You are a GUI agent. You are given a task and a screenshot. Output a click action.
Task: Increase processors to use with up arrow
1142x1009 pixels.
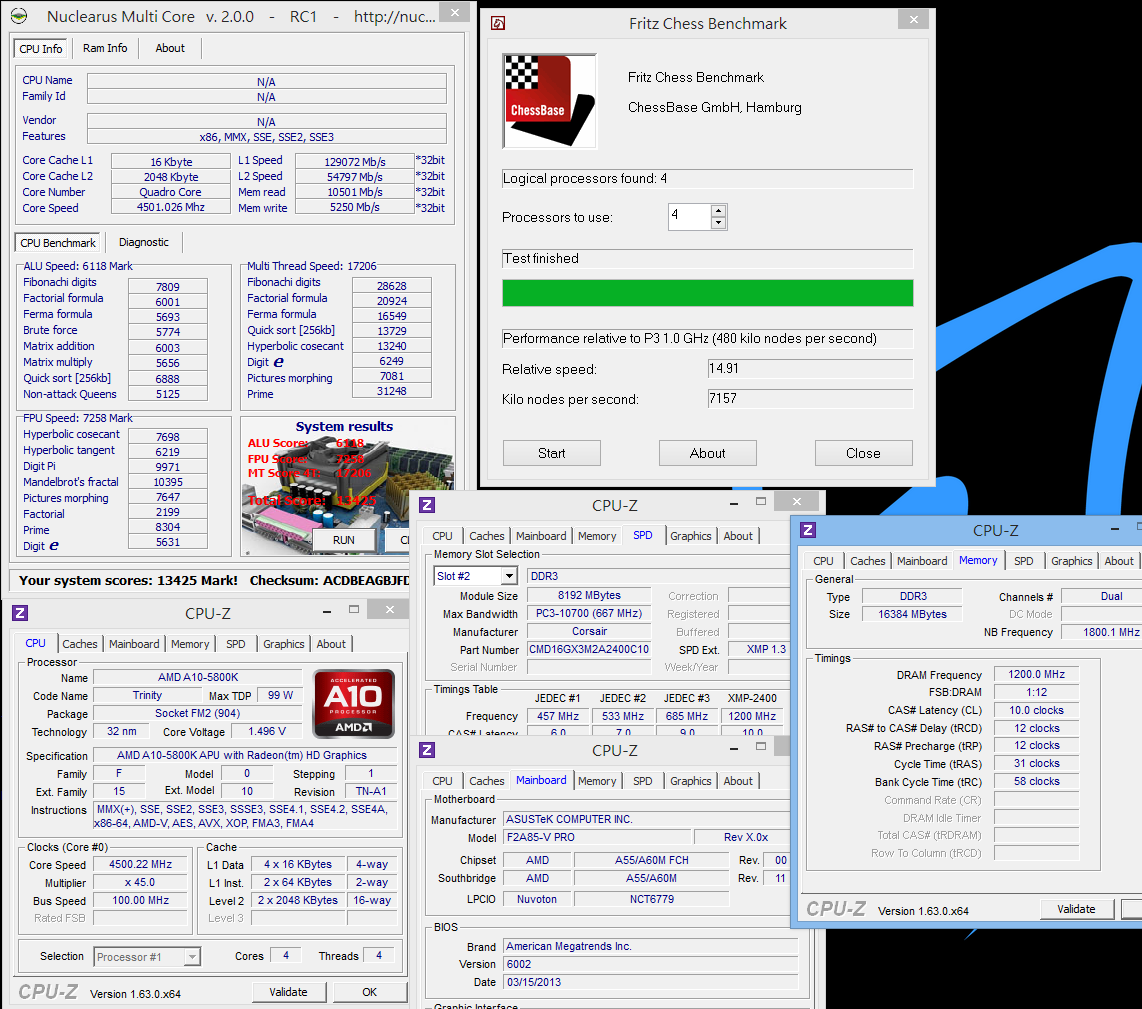click(719, 211)
